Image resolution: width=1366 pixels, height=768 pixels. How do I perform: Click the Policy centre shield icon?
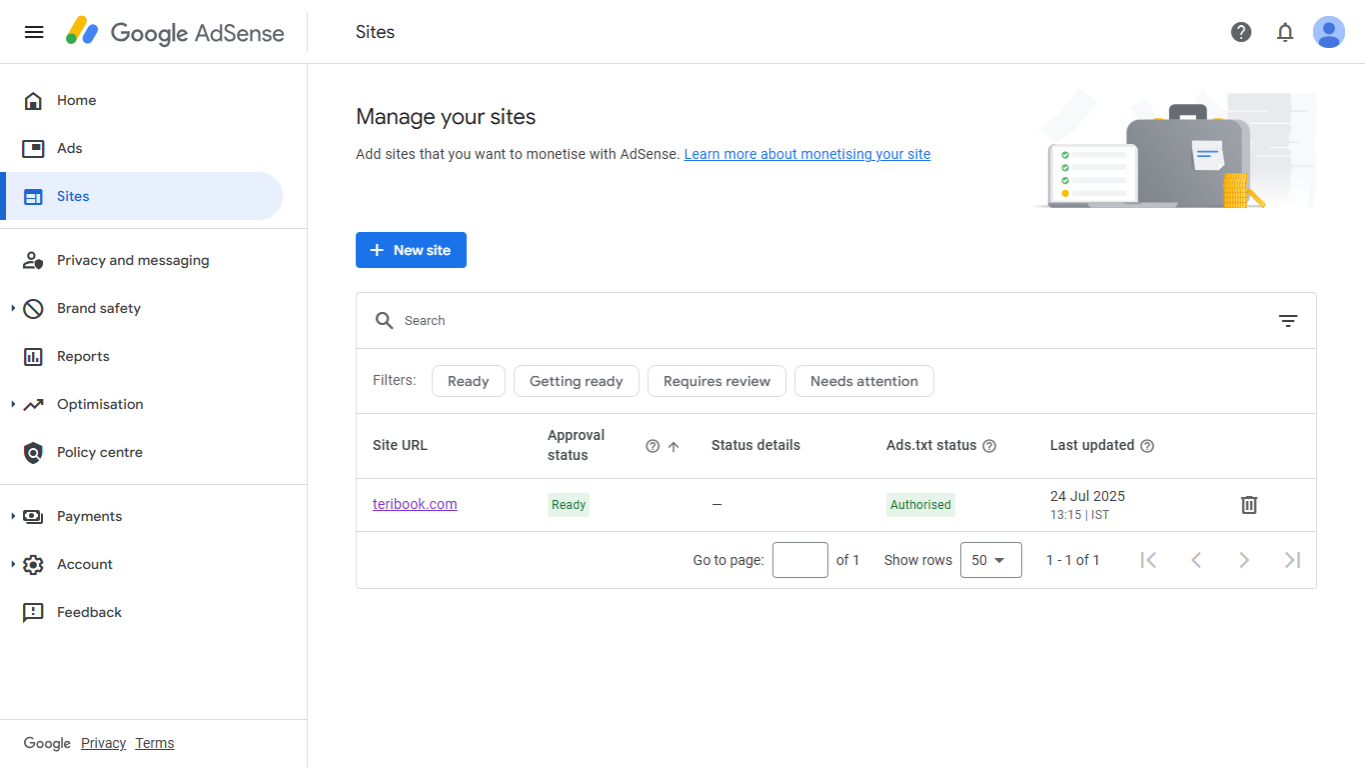coord(33,452)
